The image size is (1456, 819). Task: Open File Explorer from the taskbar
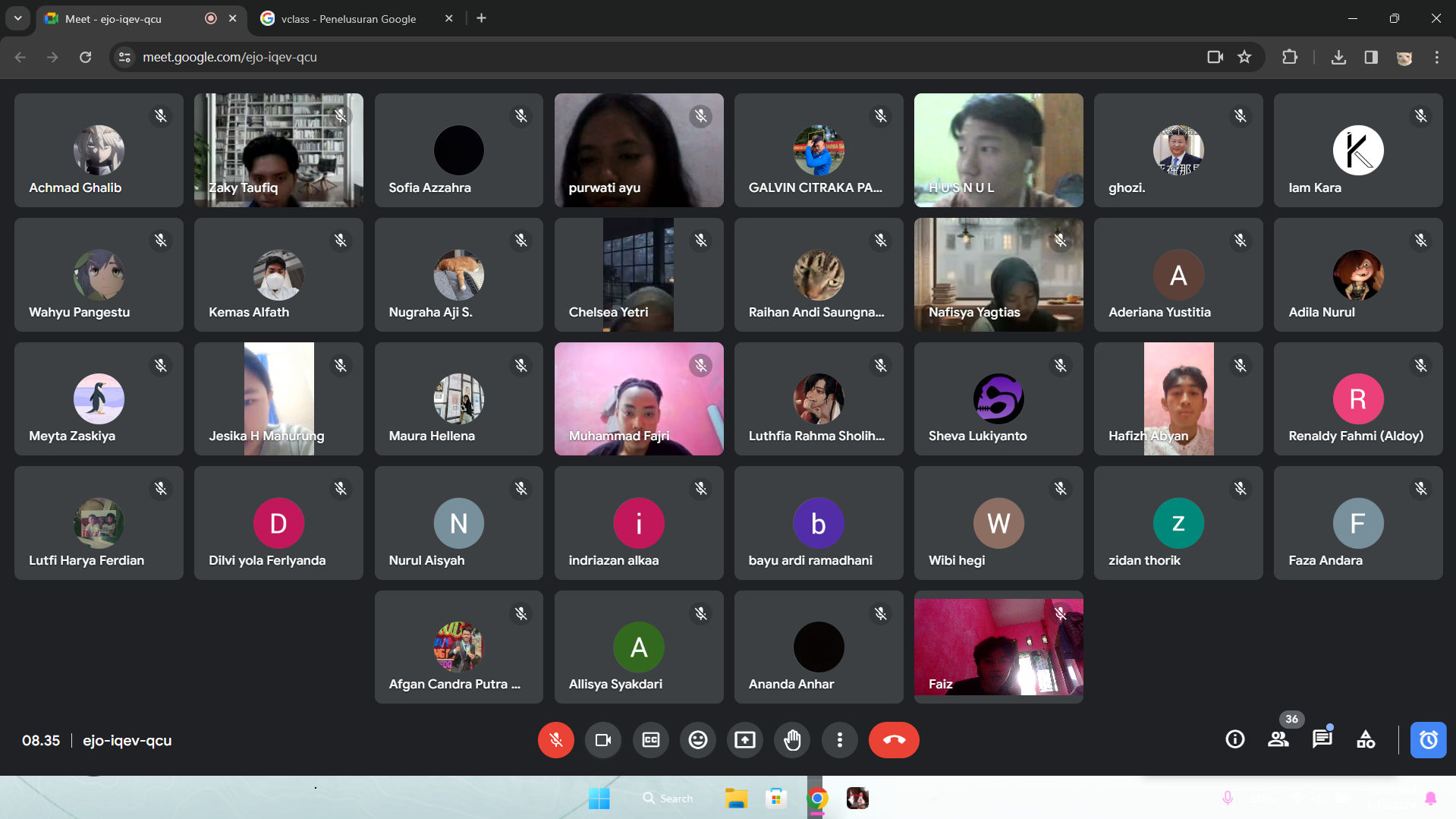(x=735, y=799)
